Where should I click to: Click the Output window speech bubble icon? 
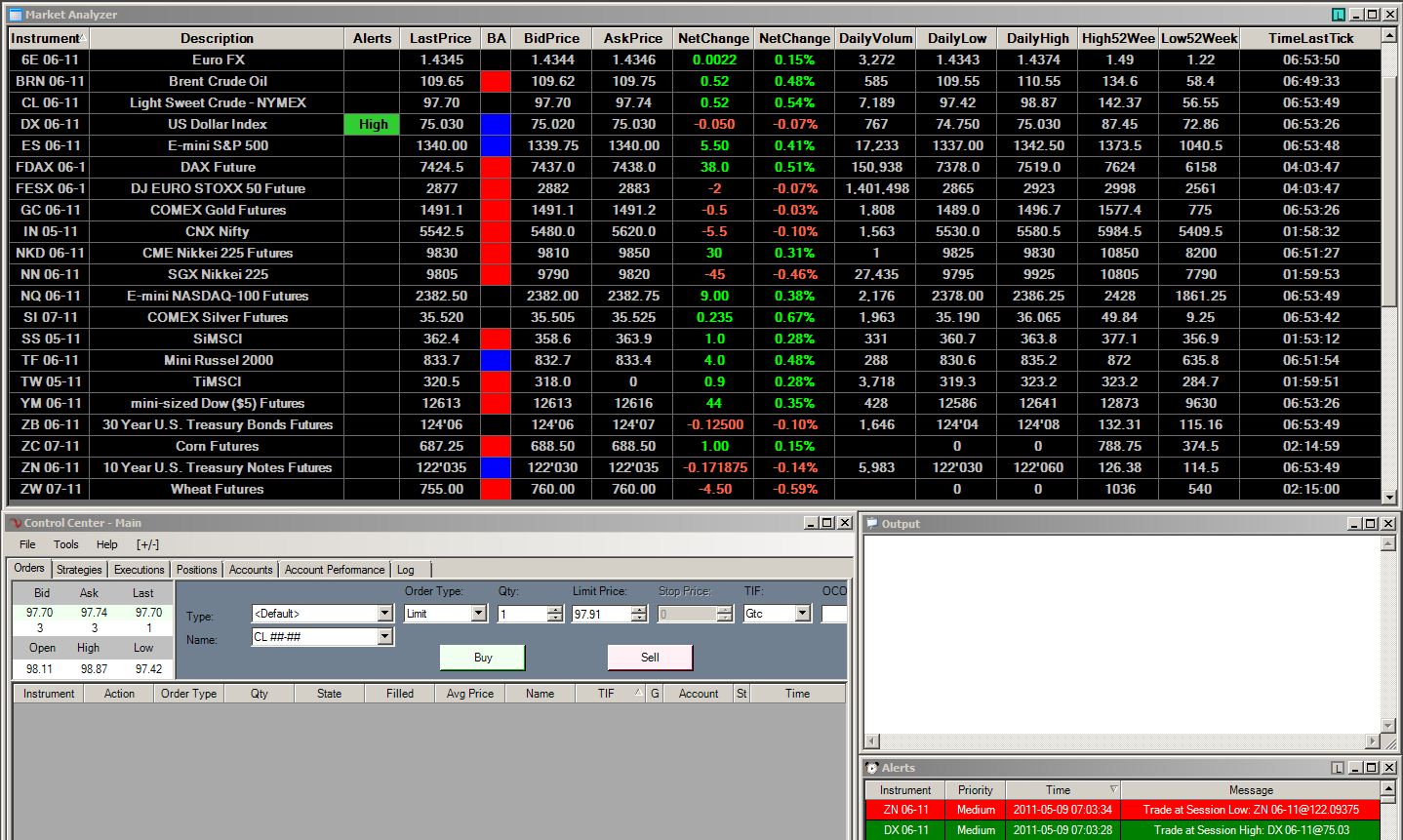[872, 524]
